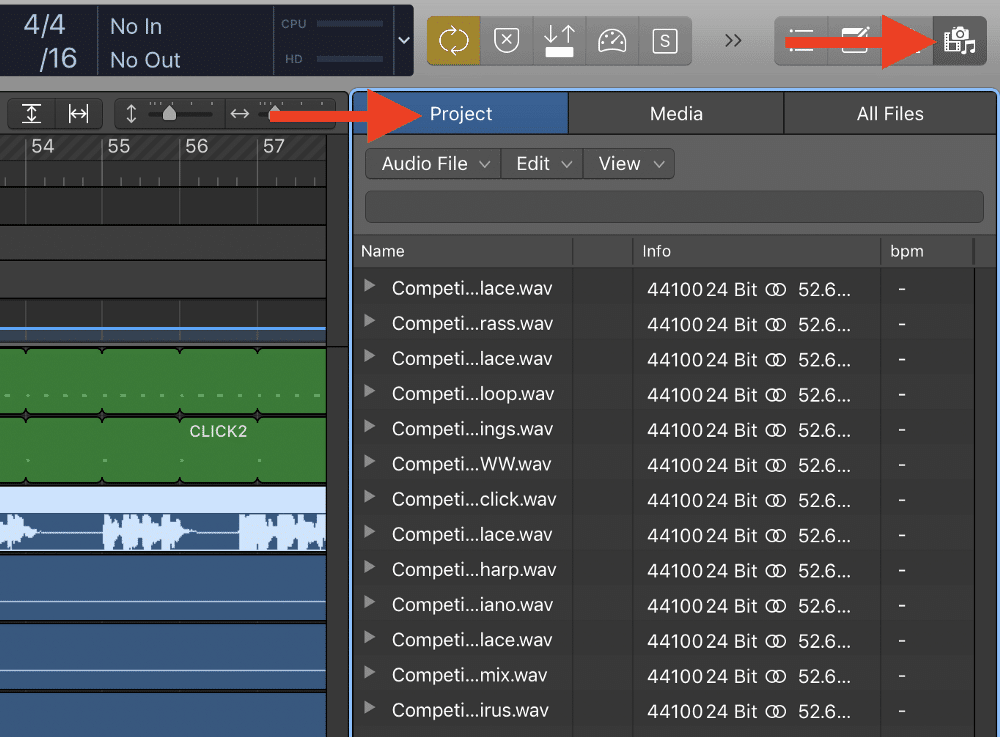Click the bpm column header

pyautogui.click(x=927, y=251)
